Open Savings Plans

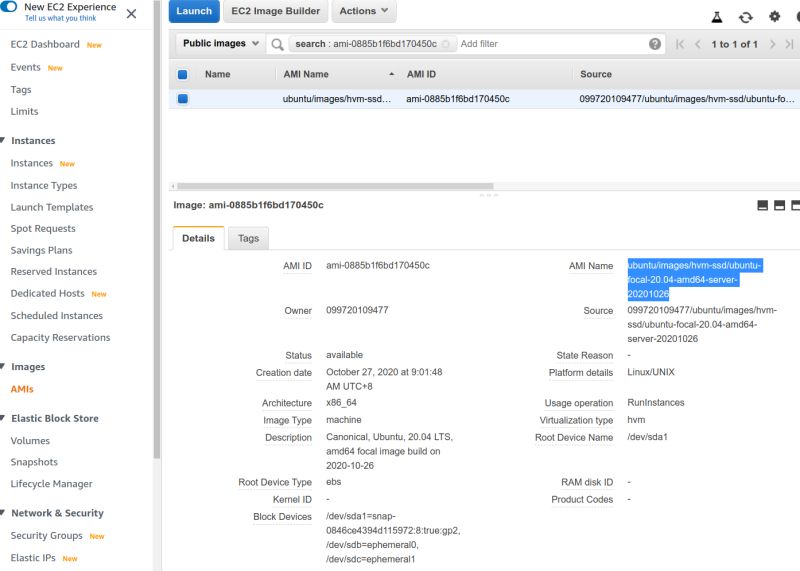click(41, 251)
